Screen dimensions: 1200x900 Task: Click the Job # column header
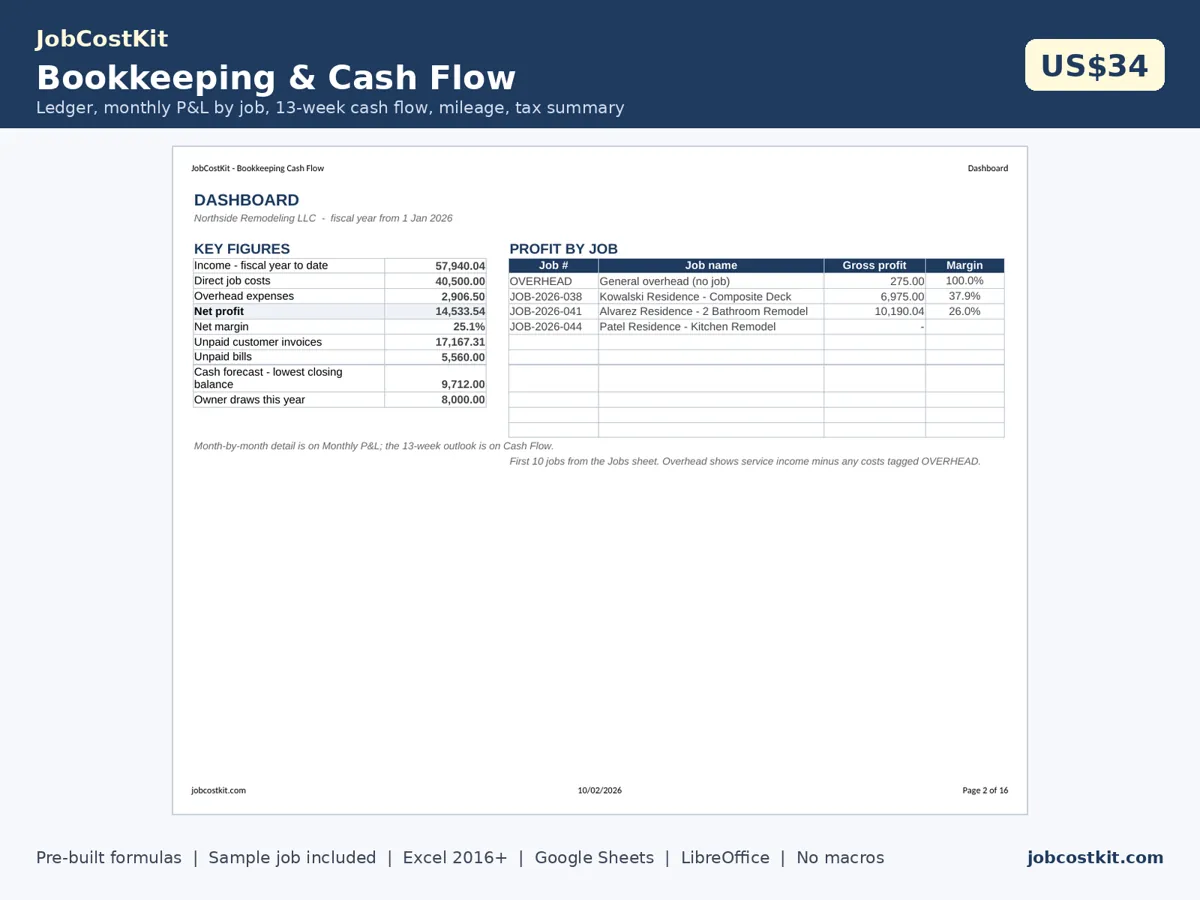click(553, 265)
